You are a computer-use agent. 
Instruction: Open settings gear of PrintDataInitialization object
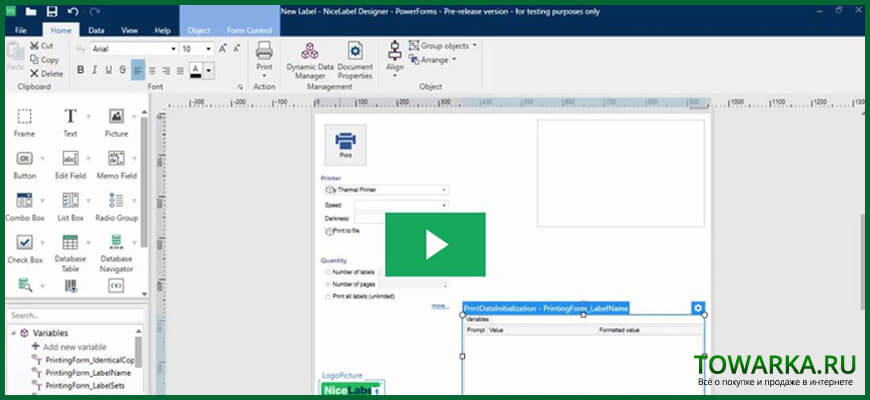click(698, 308)
